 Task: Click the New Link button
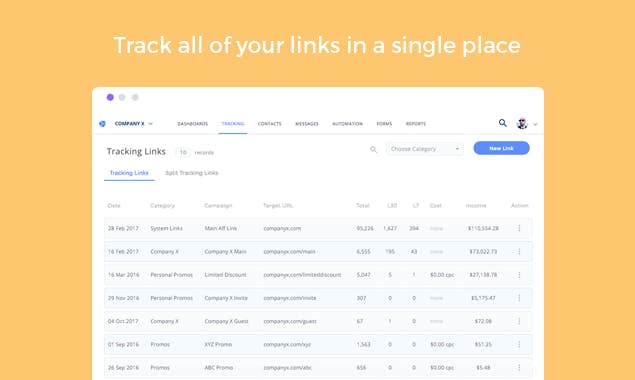[x=501, y=148]
